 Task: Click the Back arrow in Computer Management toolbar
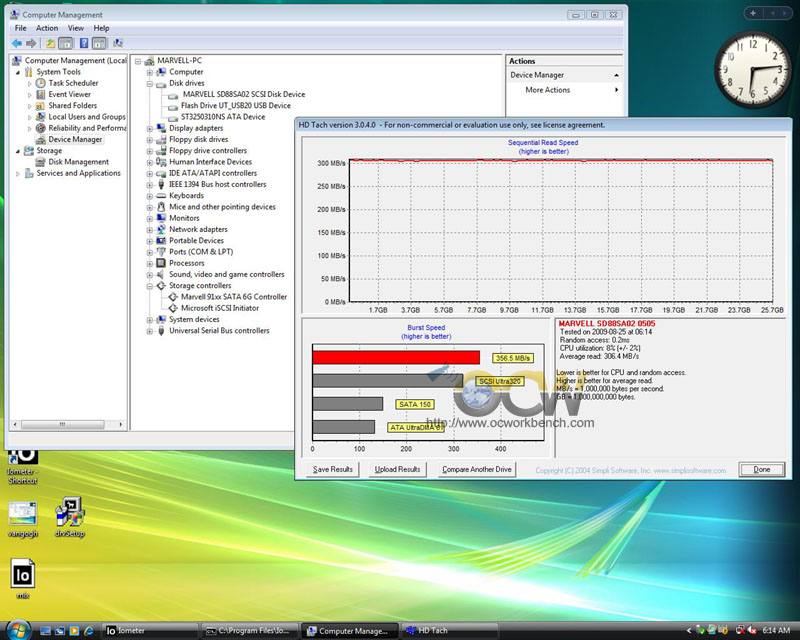pos(17,43)
